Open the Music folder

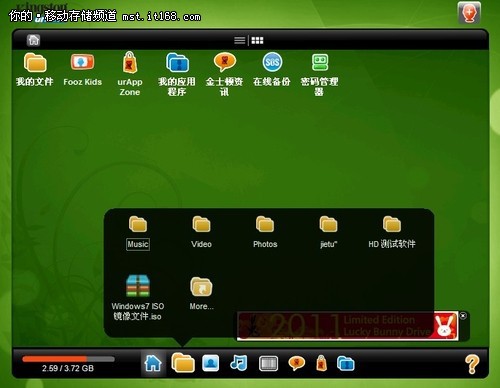(138, 224)
